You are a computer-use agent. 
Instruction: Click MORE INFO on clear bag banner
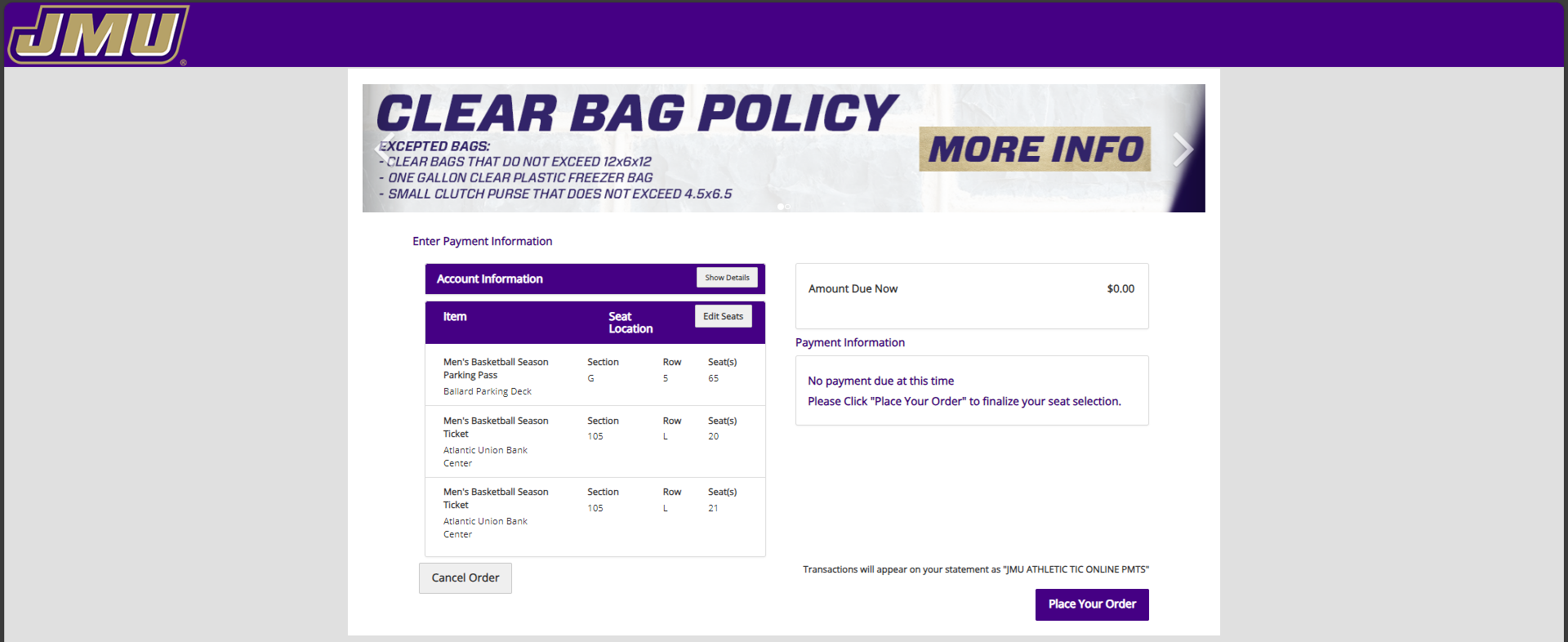click(x=1035, y=149)
